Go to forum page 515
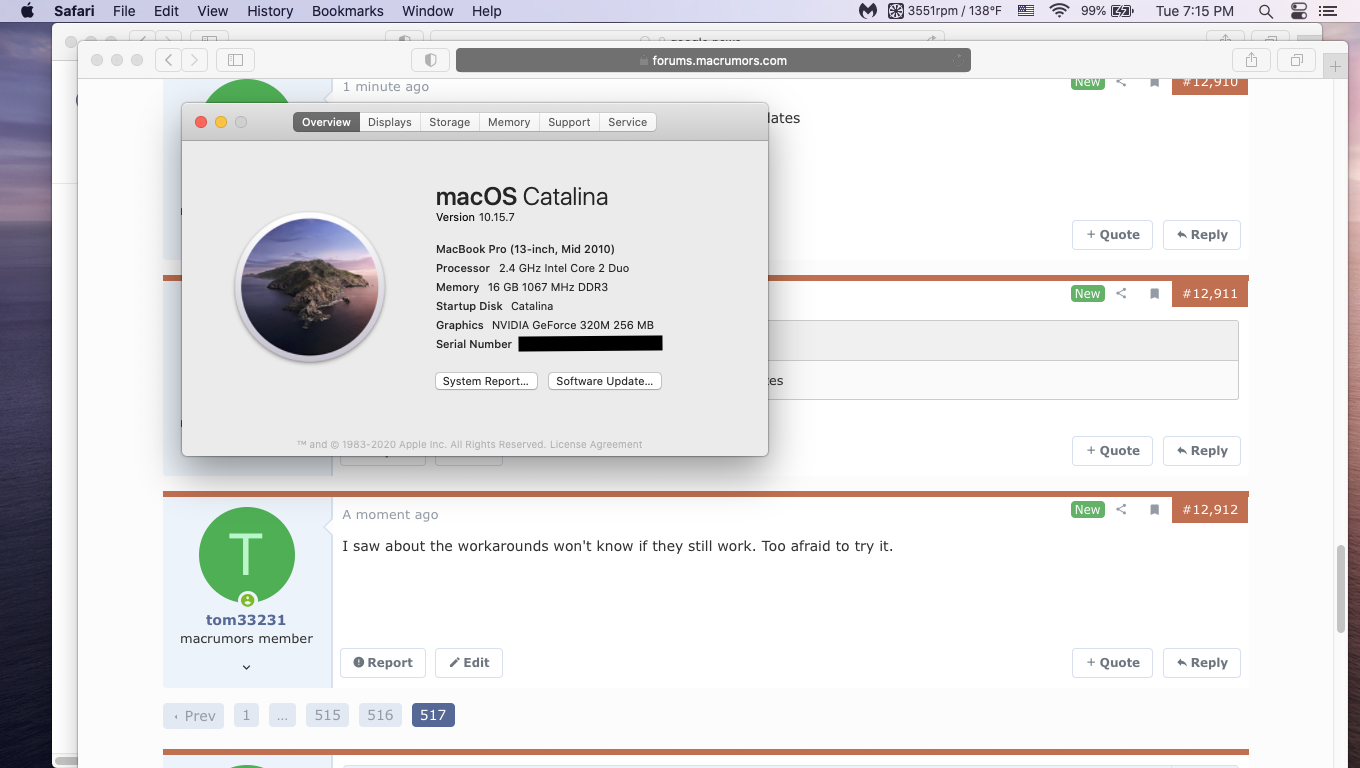This screenshot has width=1360, height=768. click(327, 715)
